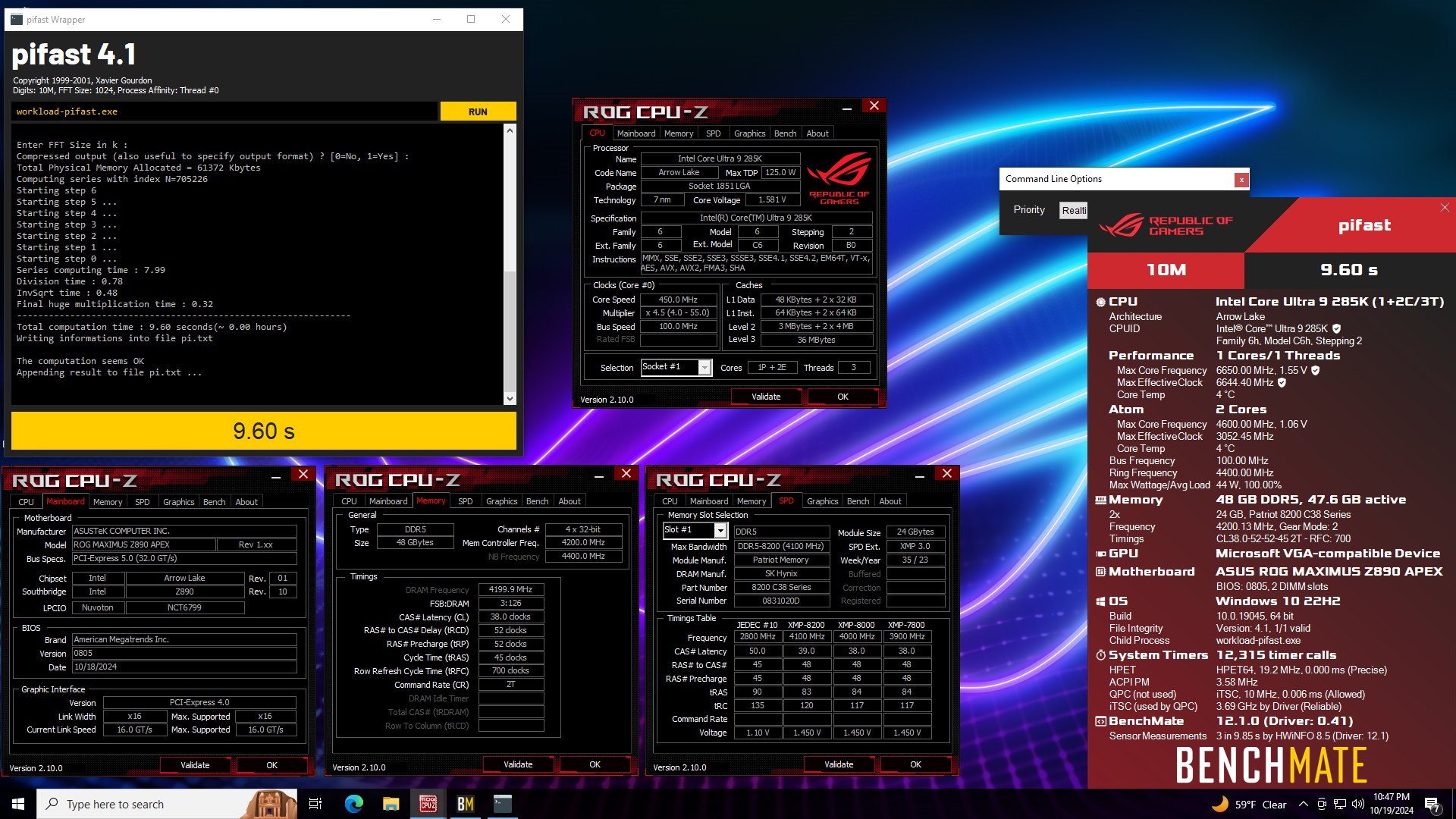This screenshot has width=1456, height=819.
Task: Click the pifast output scrollbar down arrow
Action: pyautogui.click(x=510, y=399)
